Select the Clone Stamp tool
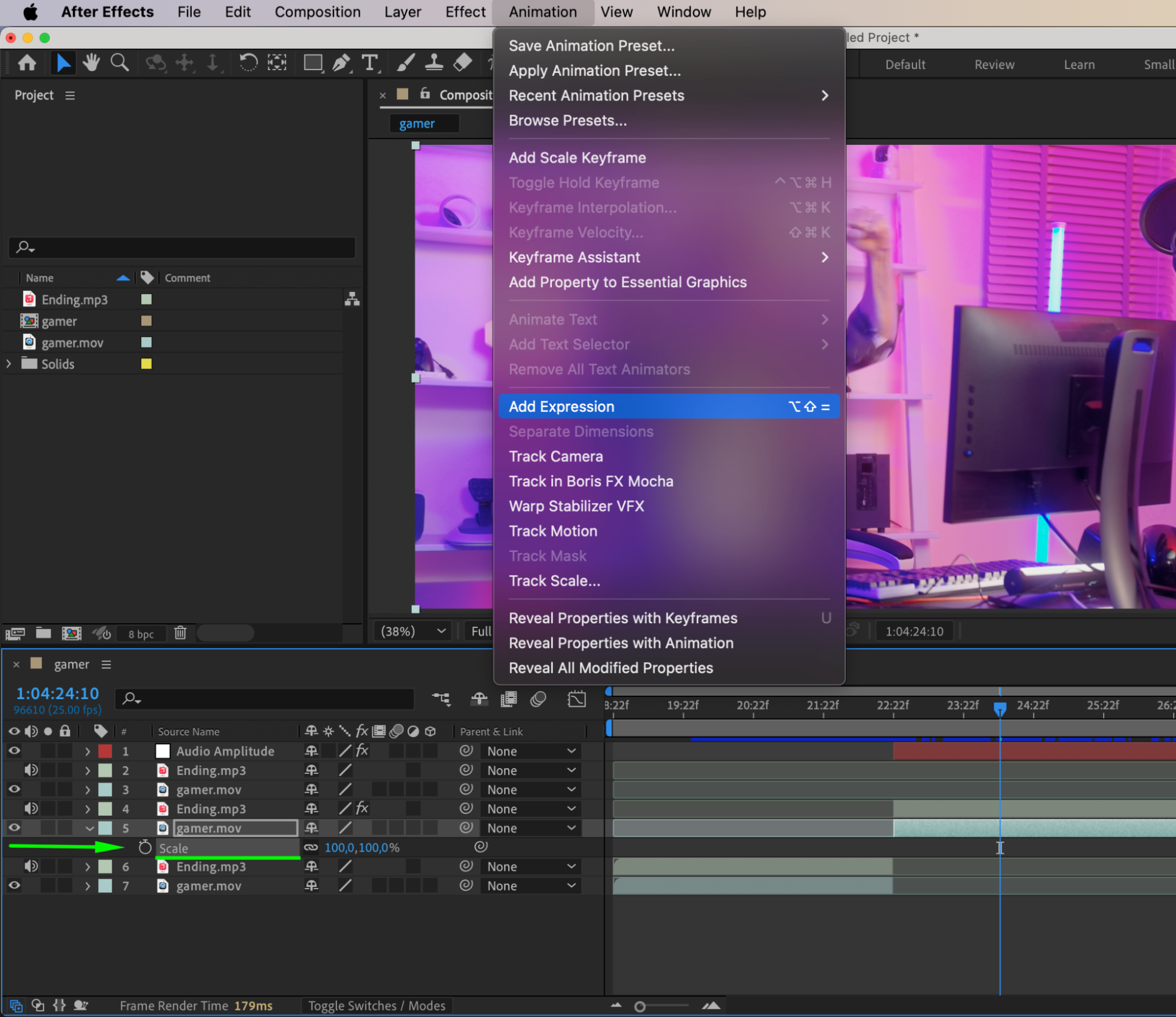1176x1017 pixels. [434, 62]
